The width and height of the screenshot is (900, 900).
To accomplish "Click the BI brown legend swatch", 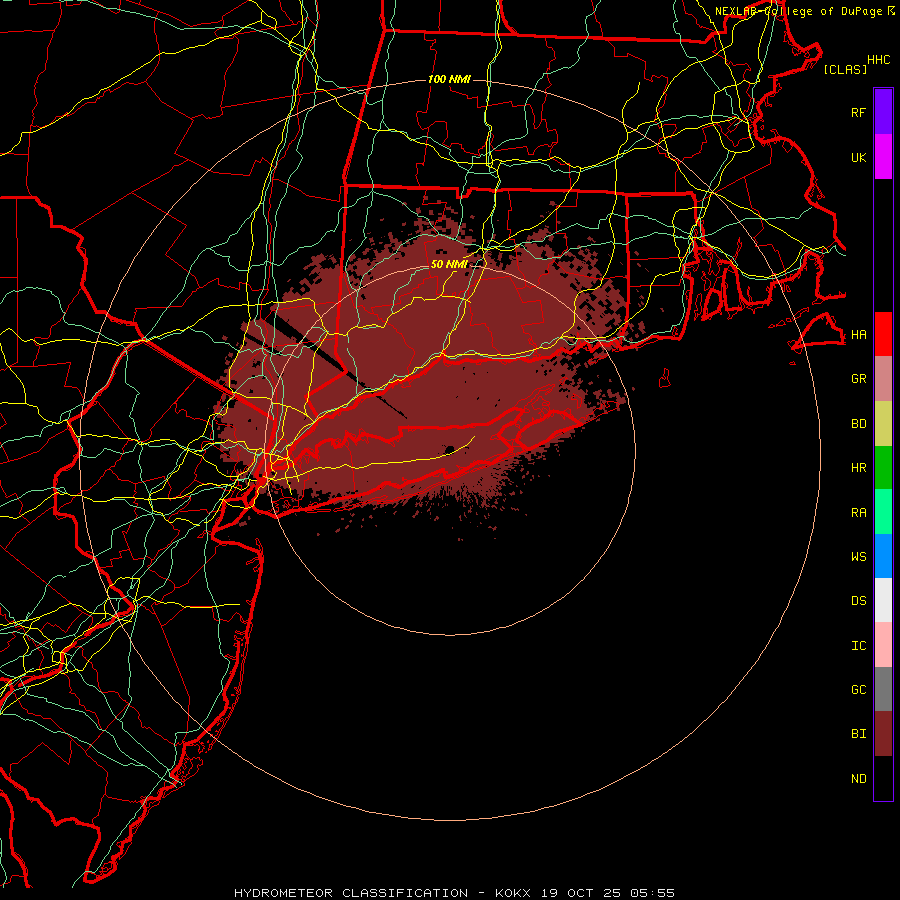I will [x=883, y=734].
